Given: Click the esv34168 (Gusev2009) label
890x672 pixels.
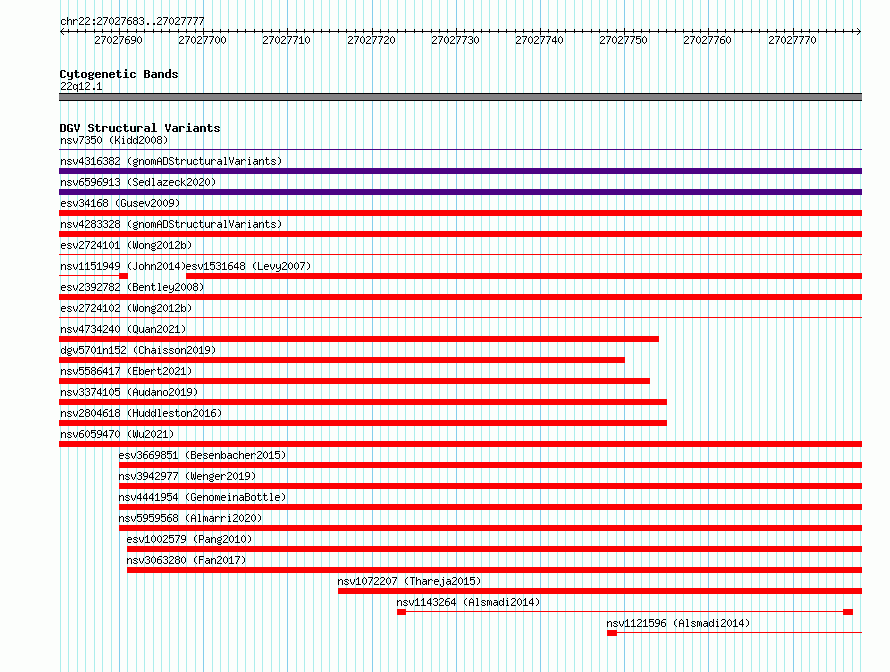Looking at the screenshot, I should [120, 203].
